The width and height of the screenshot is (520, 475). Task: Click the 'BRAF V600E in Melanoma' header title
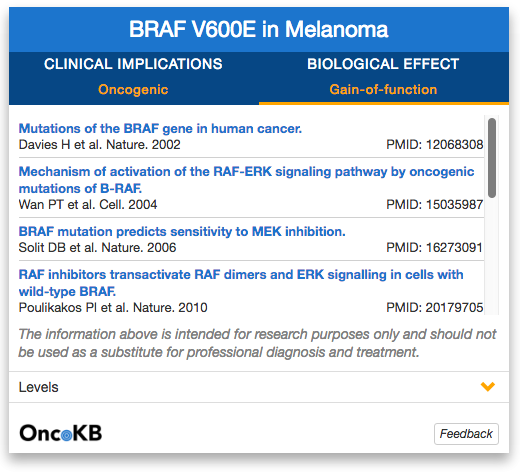coord(259,29)
